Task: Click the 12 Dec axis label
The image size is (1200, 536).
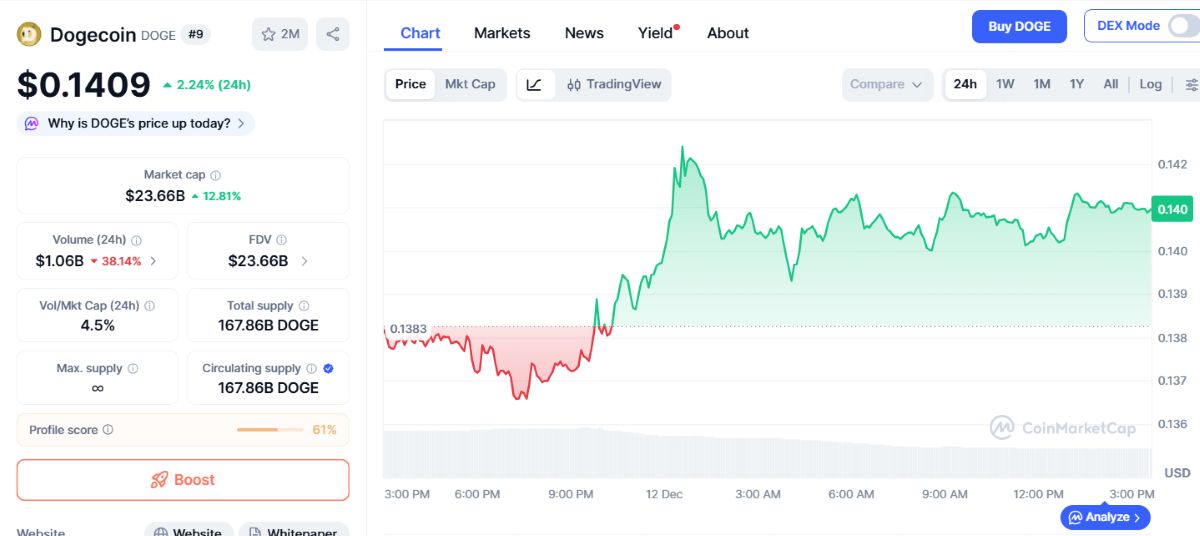Action: pyautogui.click(x=665, y=494)
